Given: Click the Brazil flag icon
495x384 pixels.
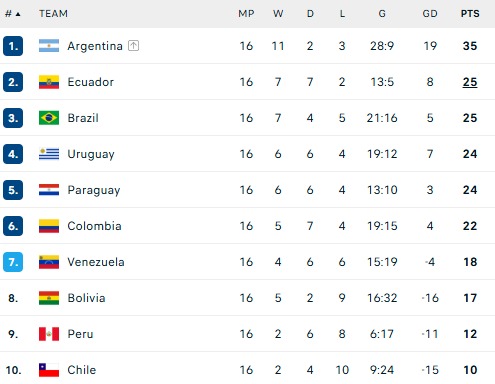Looking at the screenshot, I should click(x=49, y=118).
